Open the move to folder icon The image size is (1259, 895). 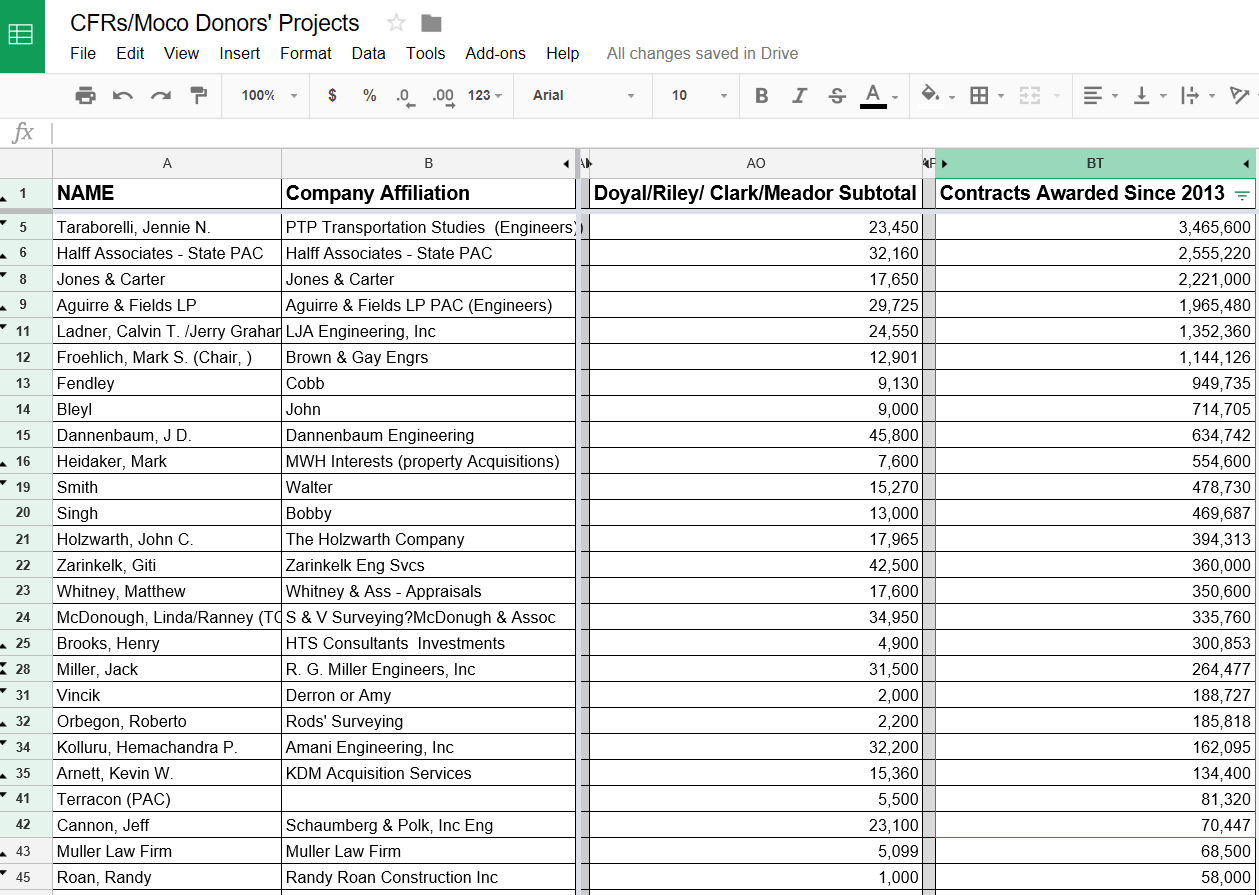coord(431,23)
